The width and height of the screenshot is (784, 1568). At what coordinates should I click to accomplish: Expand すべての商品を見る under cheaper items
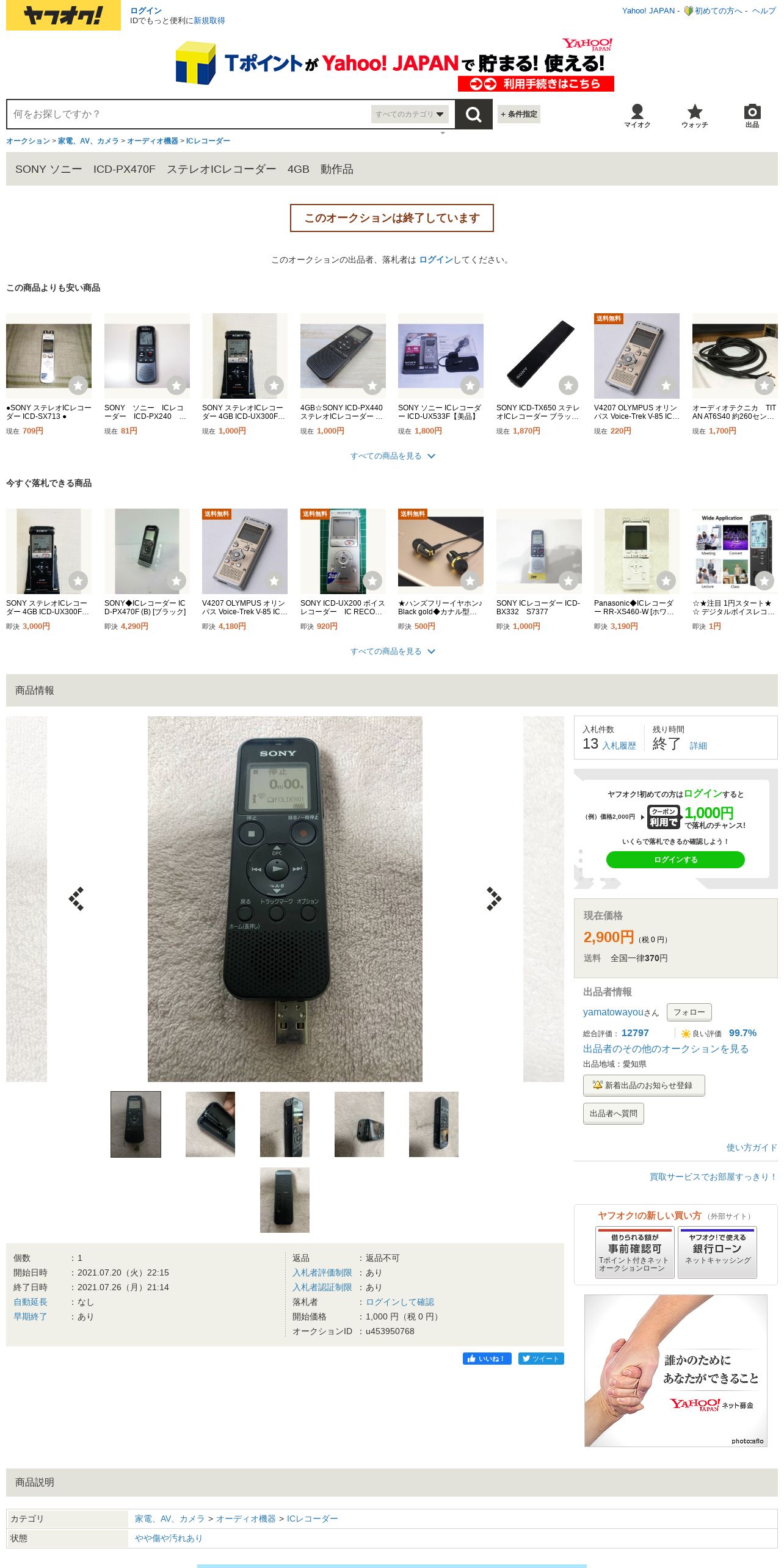[392, 456]
